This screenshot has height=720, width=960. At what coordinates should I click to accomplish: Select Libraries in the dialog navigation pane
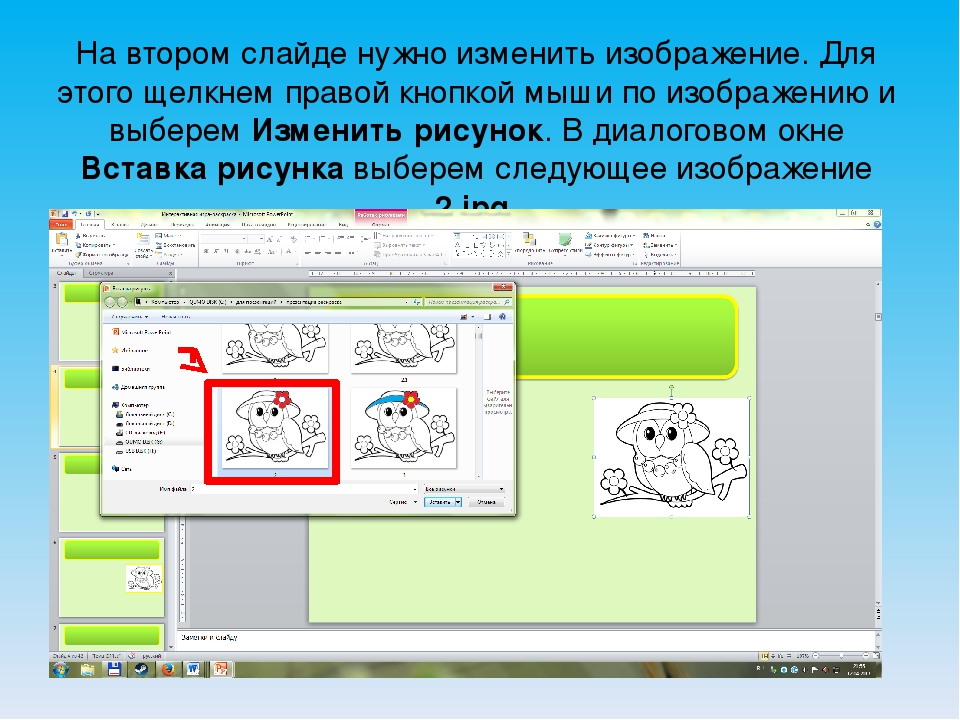point(131,369)
